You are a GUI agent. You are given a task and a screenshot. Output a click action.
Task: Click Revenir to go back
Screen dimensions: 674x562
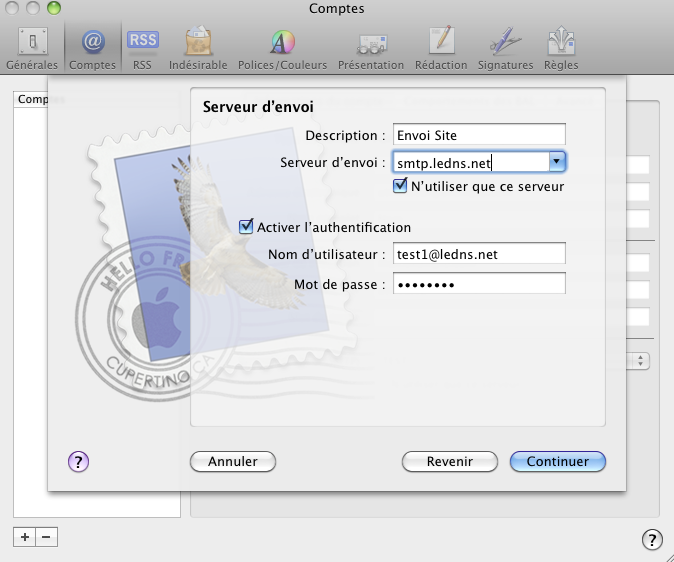point(450,461)
